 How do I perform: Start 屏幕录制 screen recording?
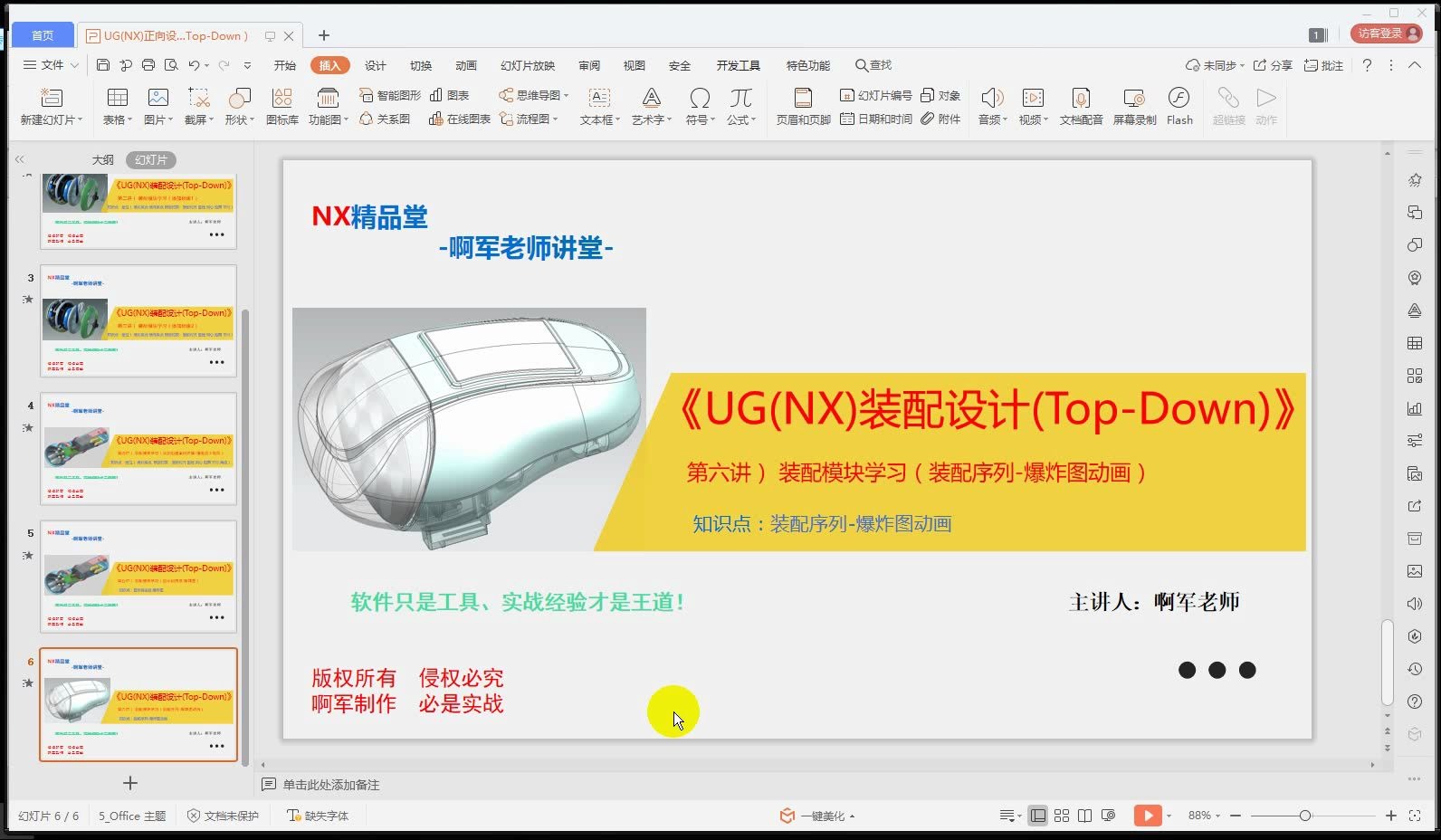coord(1134,105)
